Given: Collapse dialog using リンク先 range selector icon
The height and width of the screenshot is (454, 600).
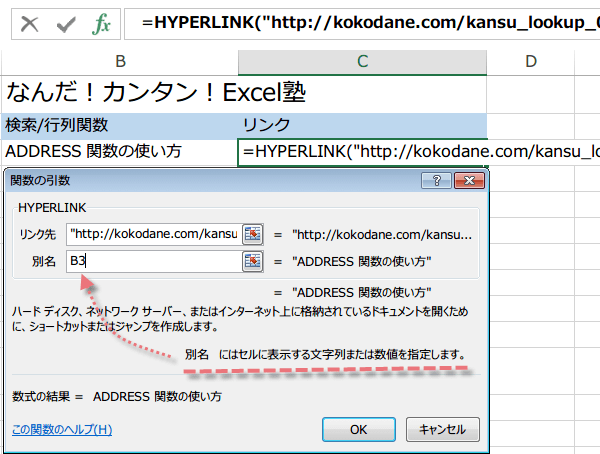Looking at the screenshot, I should 253,234.
